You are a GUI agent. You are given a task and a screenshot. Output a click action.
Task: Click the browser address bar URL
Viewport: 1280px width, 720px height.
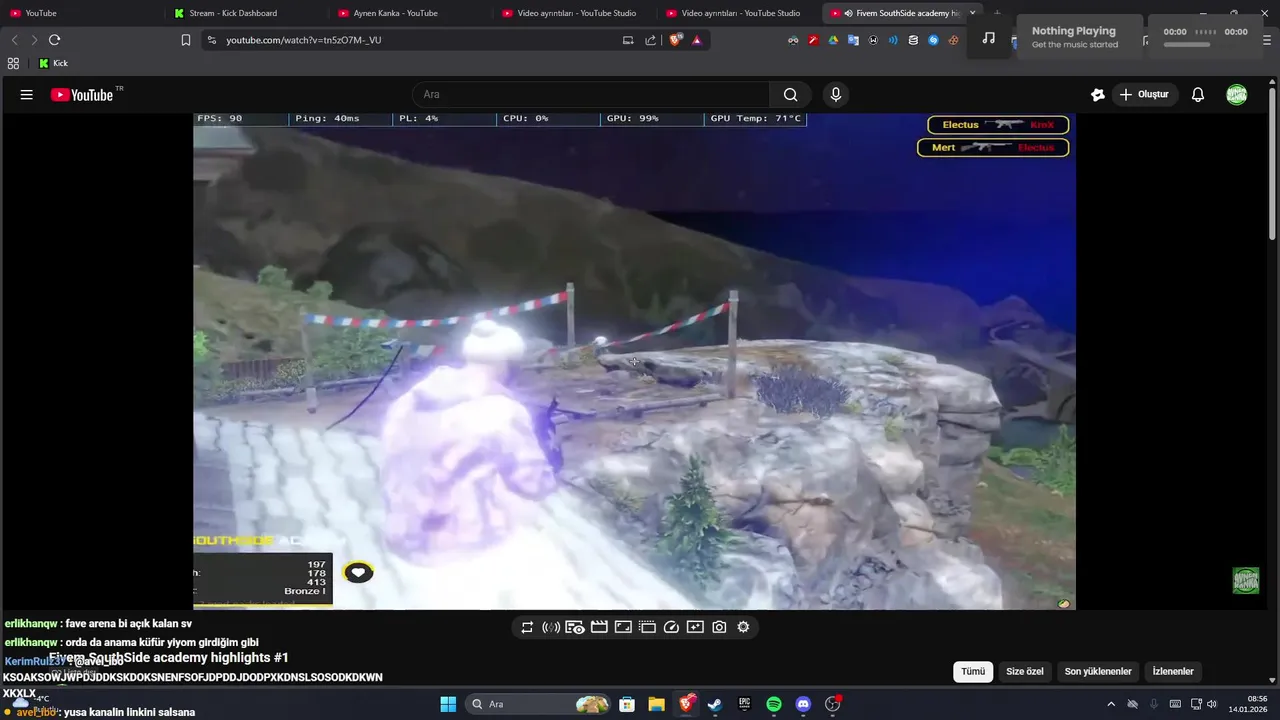(x=304, y=40)
